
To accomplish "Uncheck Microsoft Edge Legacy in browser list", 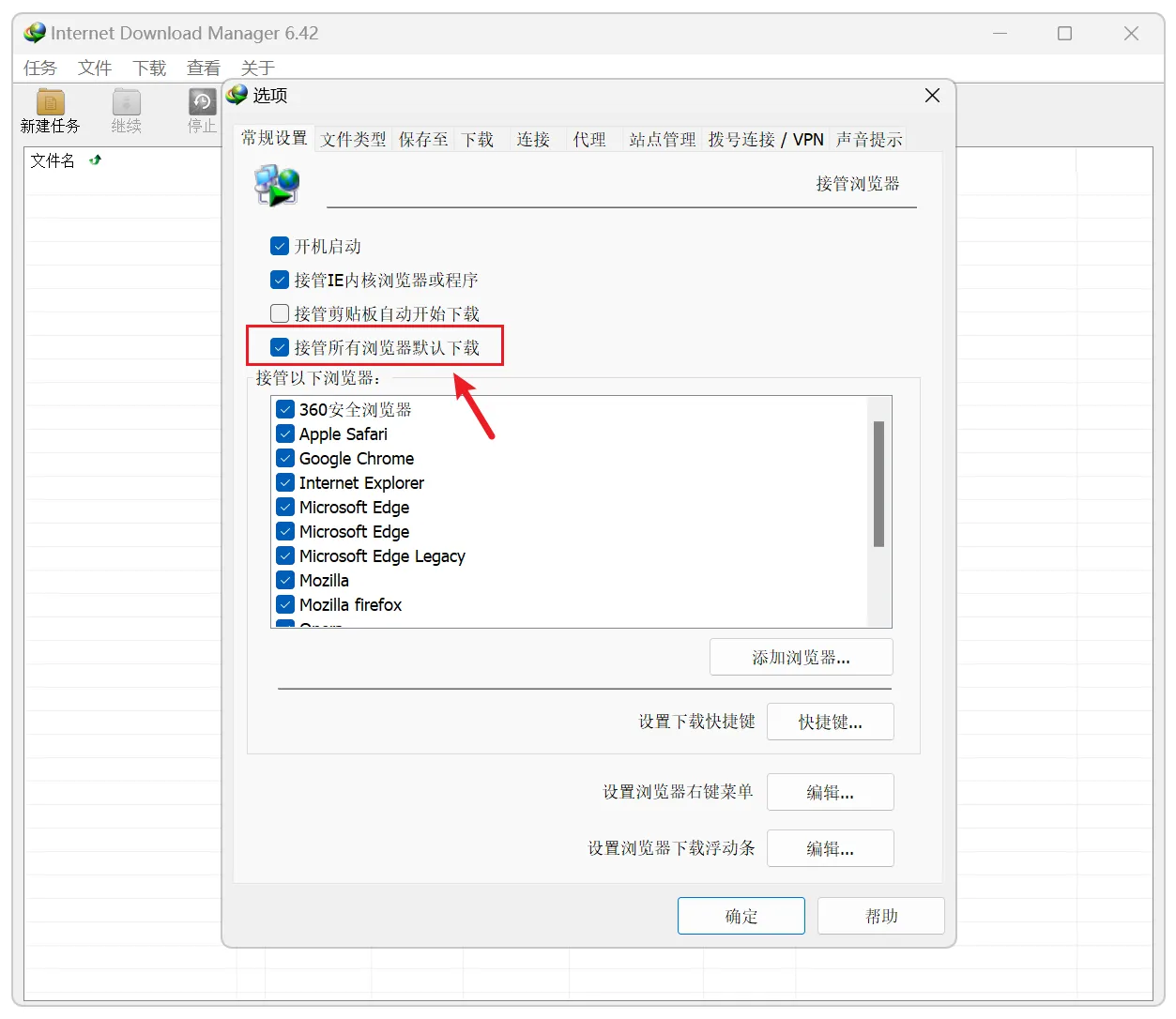I will pos(285,555).
